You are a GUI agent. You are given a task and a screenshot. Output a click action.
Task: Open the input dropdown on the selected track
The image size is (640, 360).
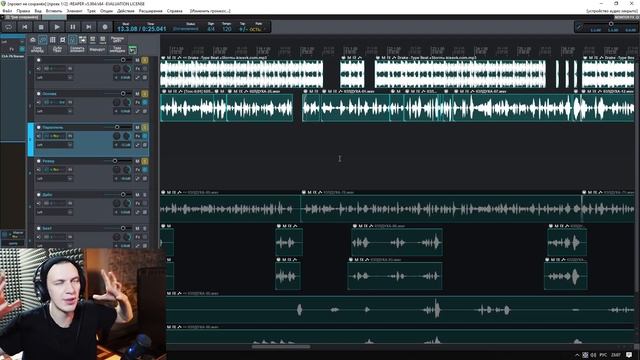point(54,145)
